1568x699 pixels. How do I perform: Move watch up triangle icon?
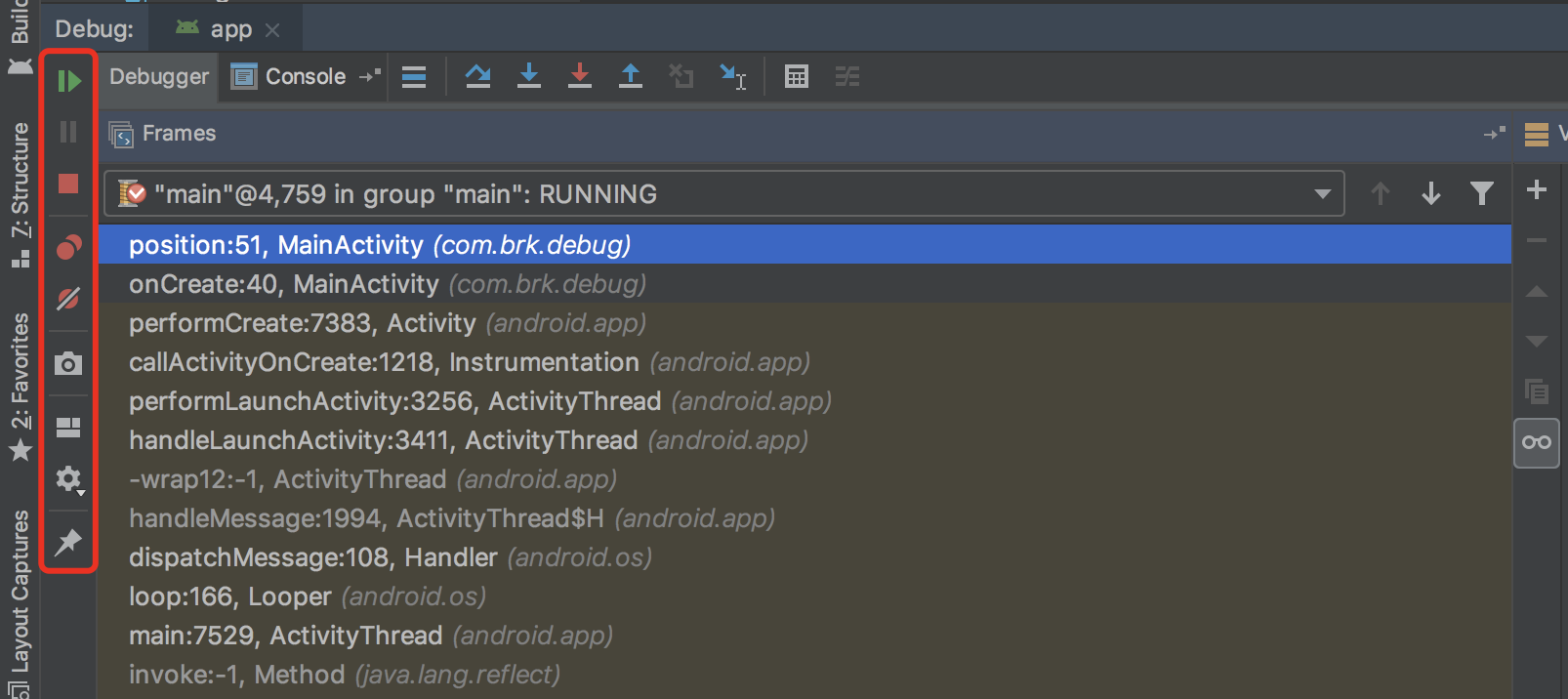(1537, 291)
